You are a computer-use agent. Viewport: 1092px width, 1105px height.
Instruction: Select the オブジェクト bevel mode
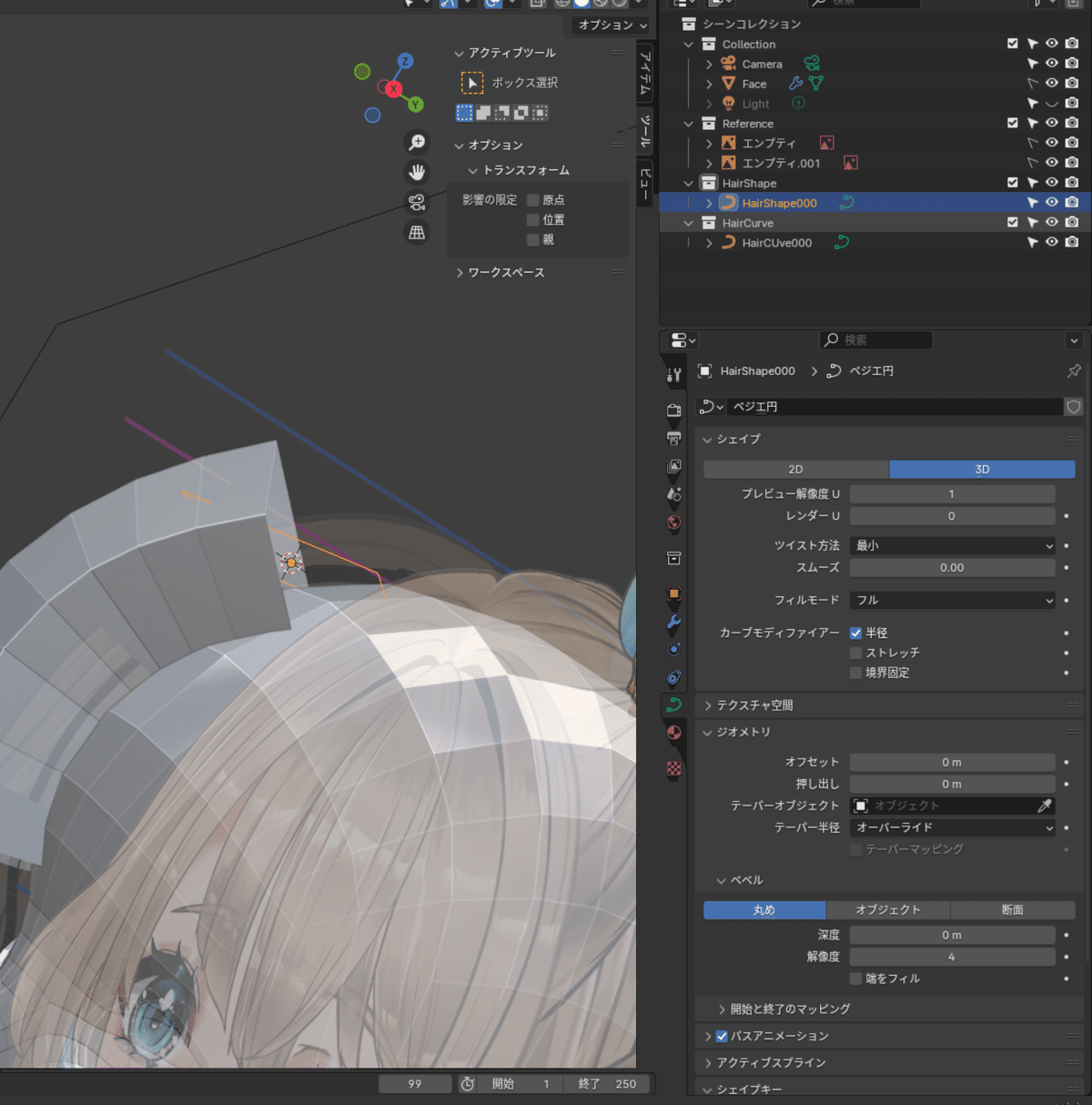pos(888,910)
